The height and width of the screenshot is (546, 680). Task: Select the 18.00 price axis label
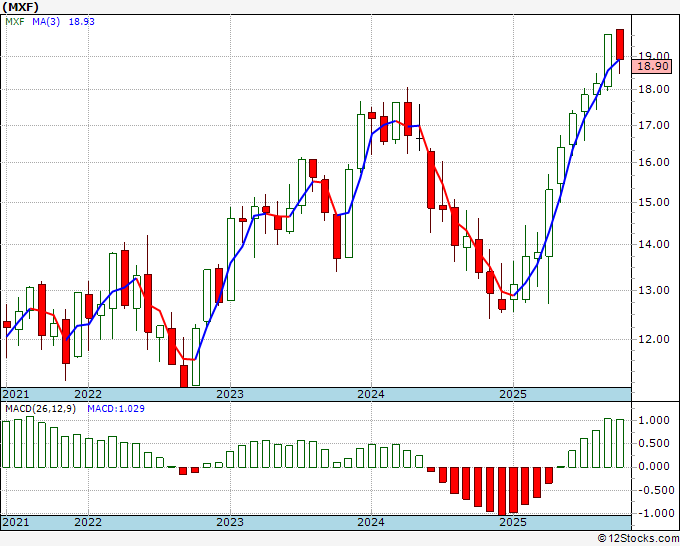tap(654, 89)
